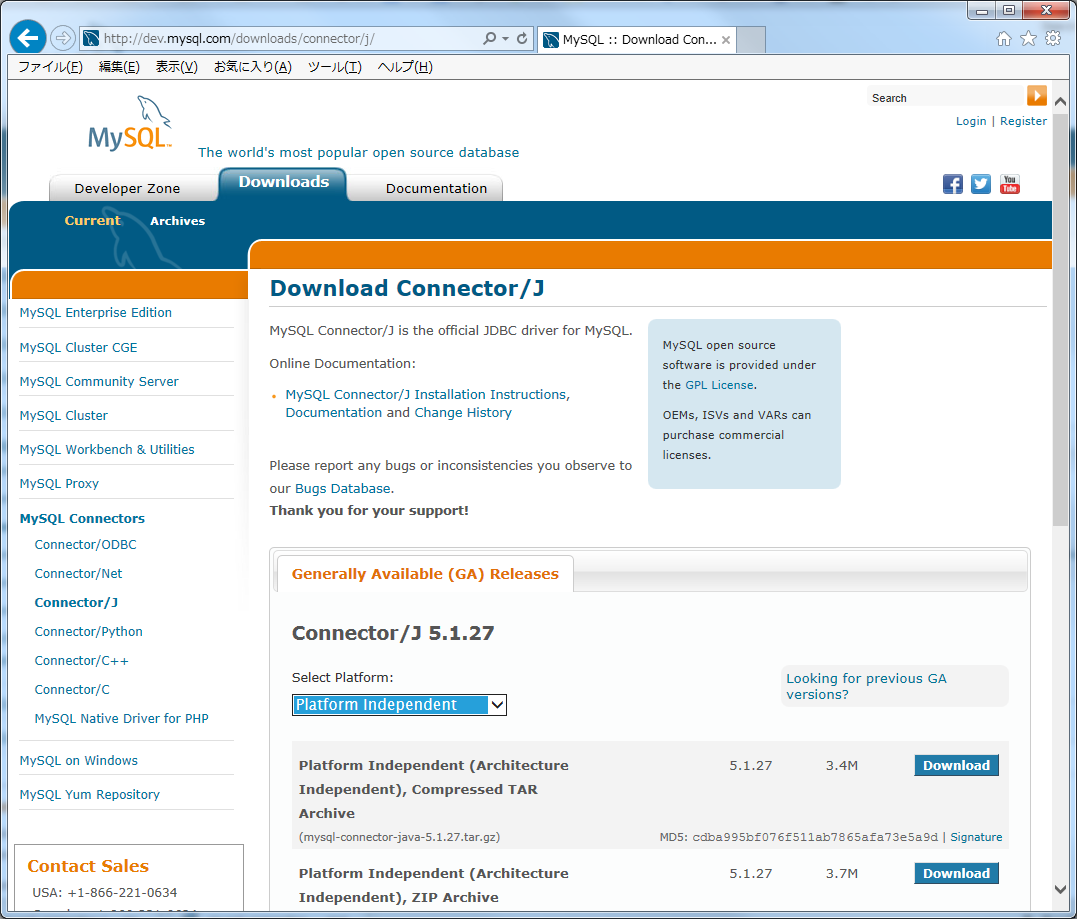Click Looking for previous GA versions link

(866, 686)
